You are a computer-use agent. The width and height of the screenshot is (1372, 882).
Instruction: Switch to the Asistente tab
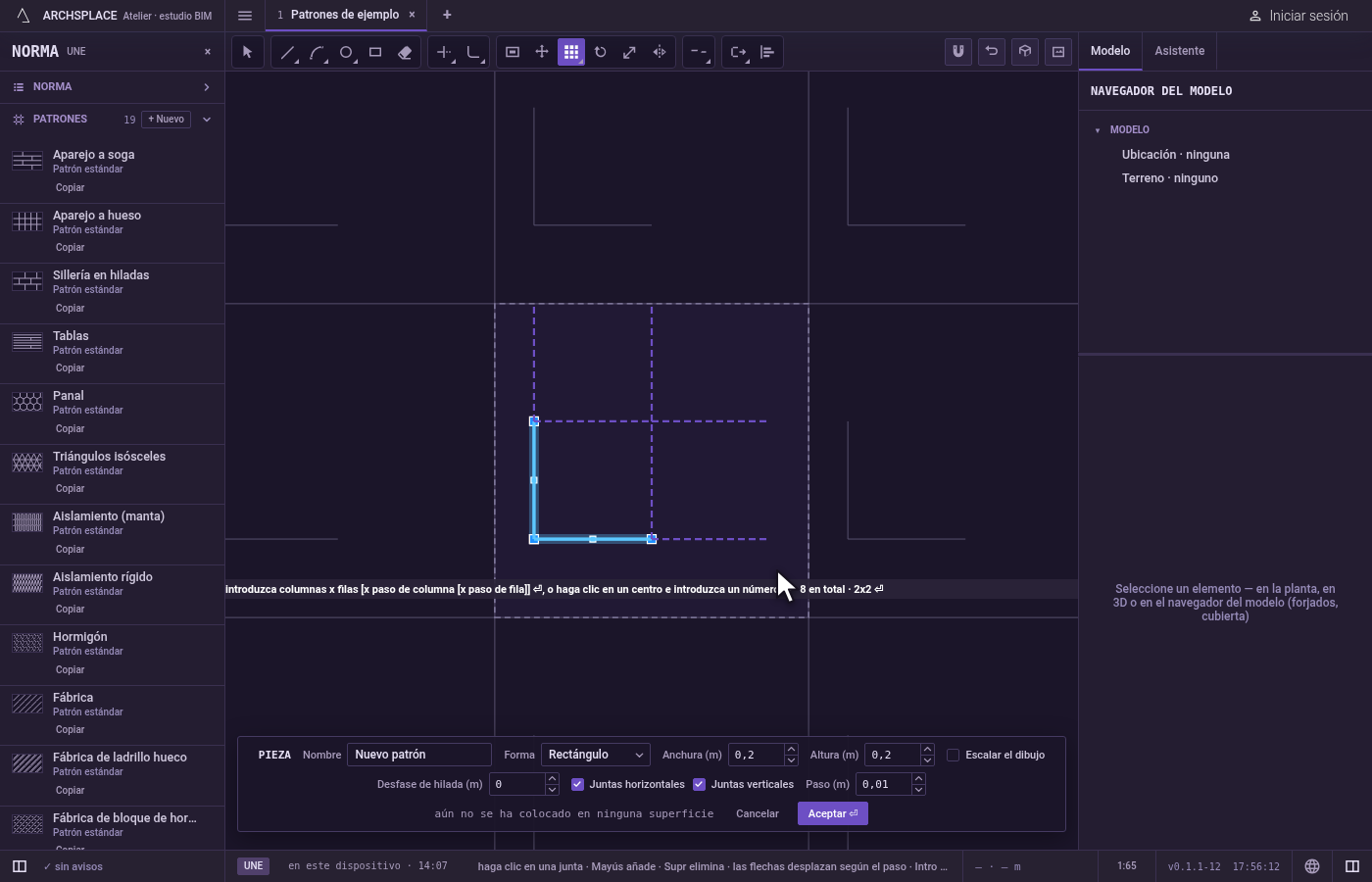click(1179, 51)
